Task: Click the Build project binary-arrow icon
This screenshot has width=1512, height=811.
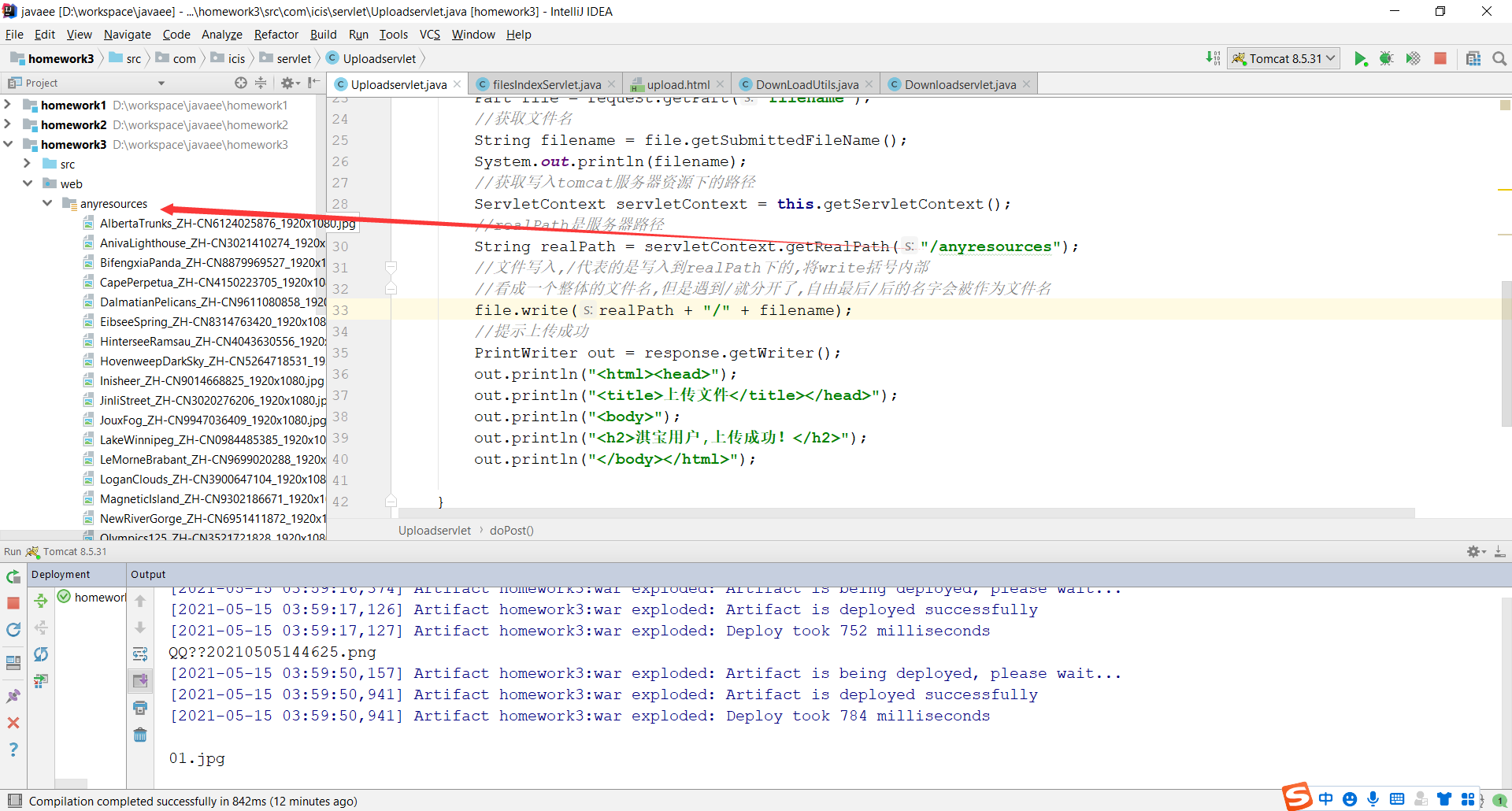Action: 1213,58
